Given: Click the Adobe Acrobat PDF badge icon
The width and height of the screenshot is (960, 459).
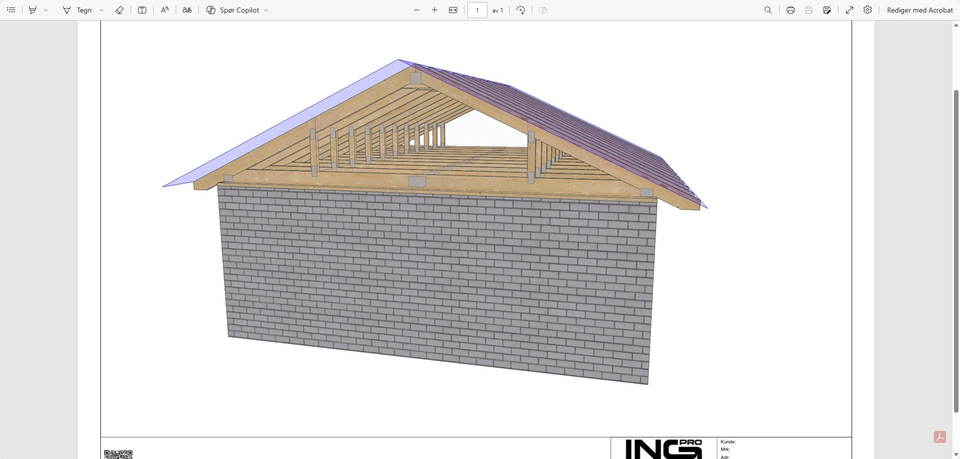Looking at the screenshot, I should (x=940, y=436).
